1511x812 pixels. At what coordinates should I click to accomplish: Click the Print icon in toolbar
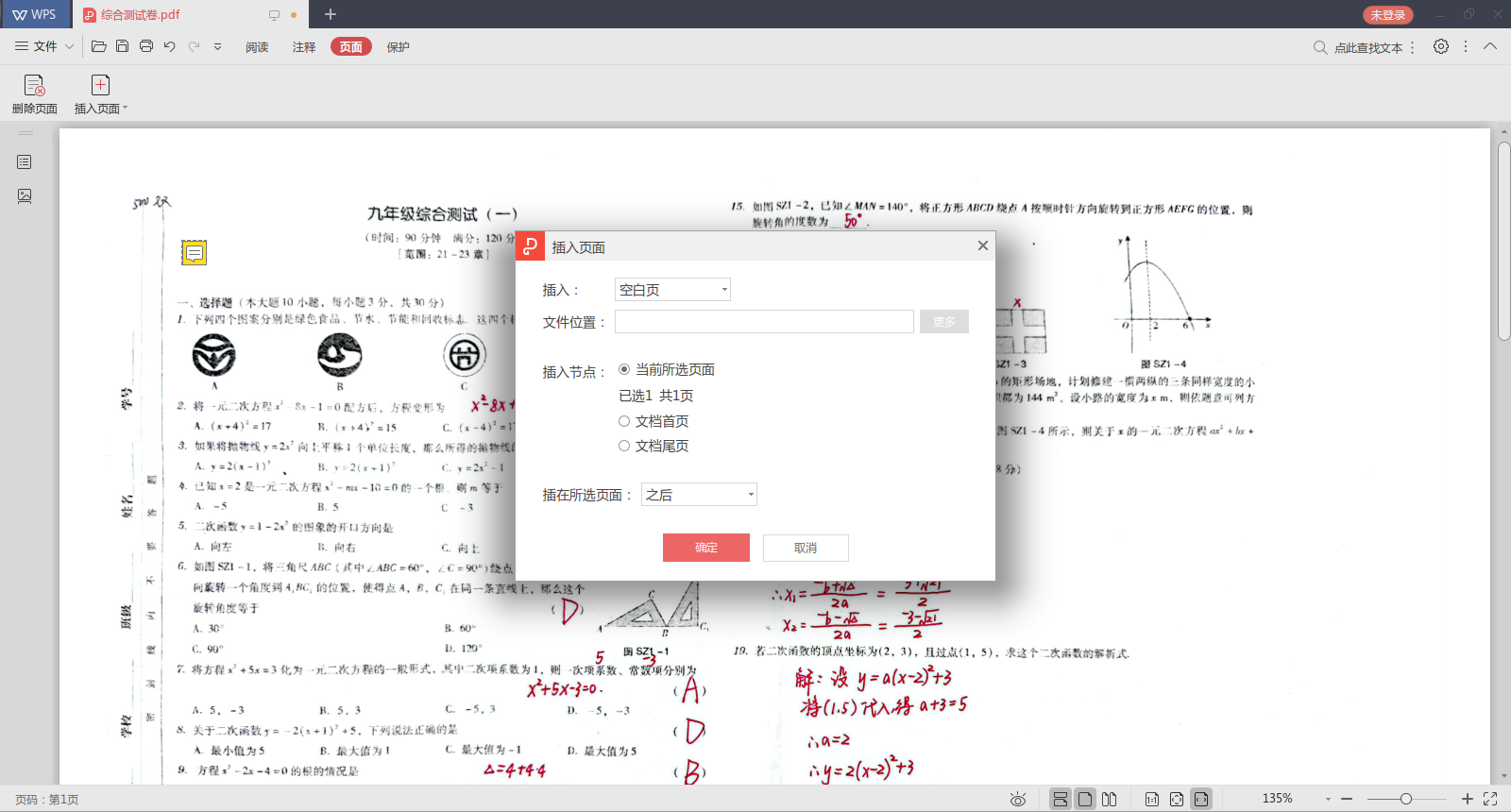coord(146,46)
